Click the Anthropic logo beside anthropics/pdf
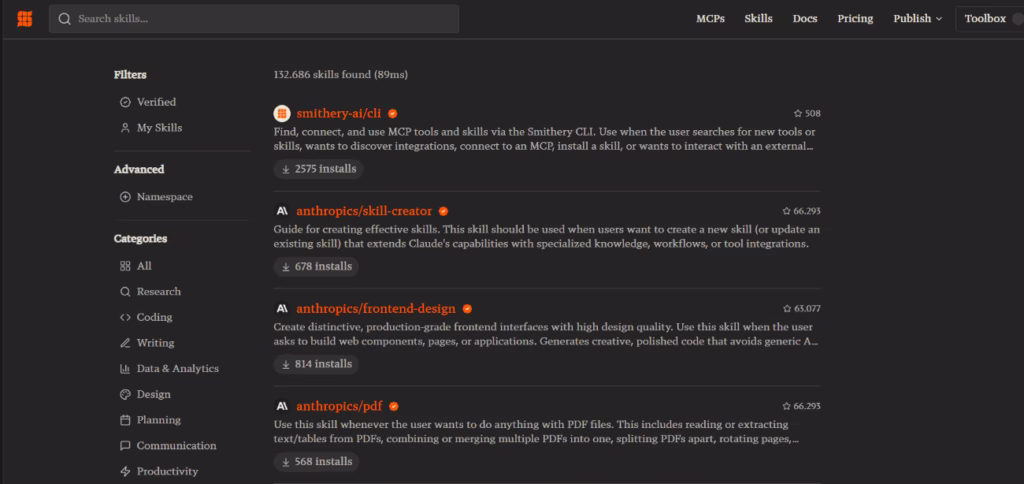Screen dimensions: 1024x484 281,406
